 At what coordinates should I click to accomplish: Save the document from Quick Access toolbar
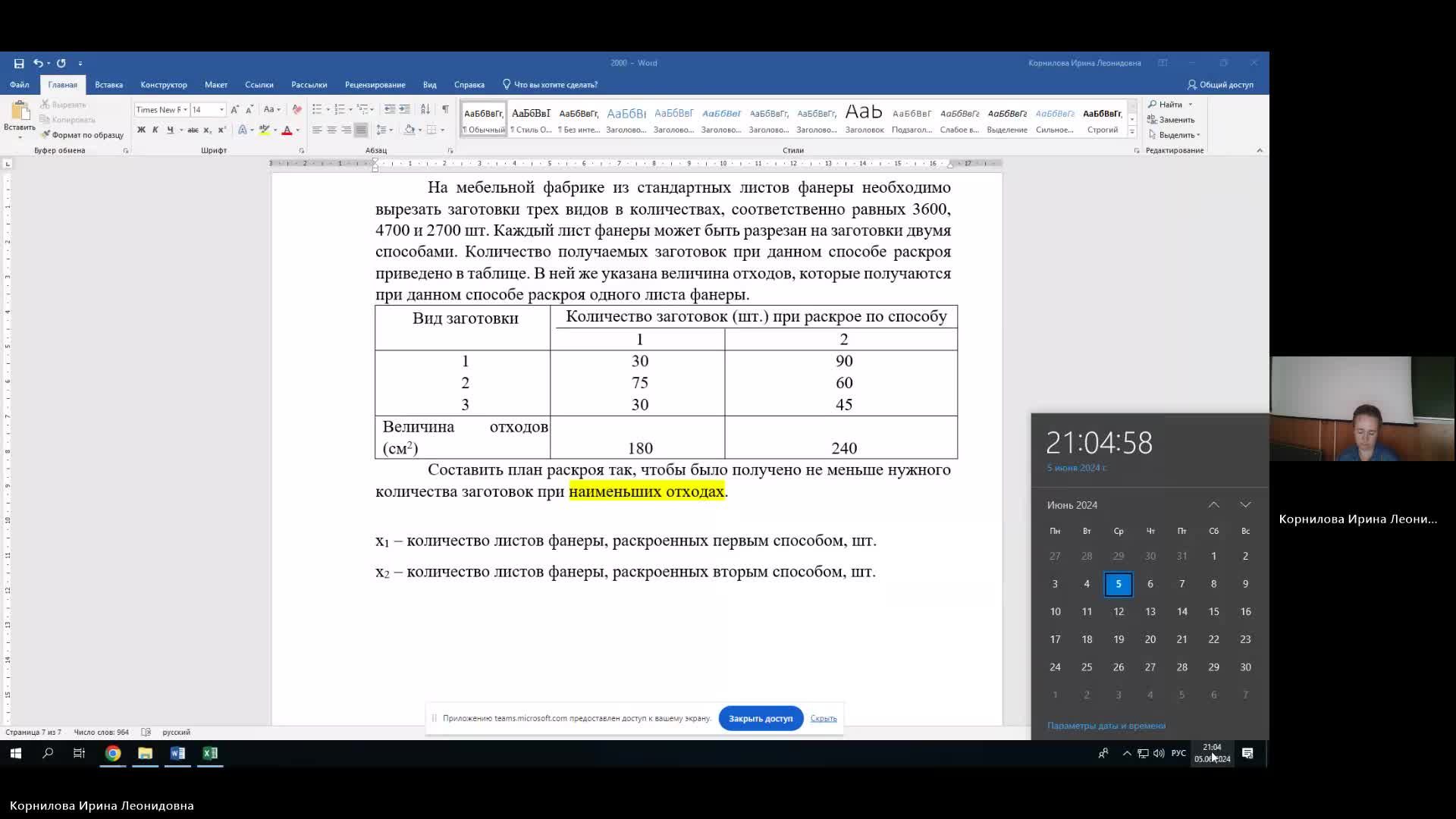(x=19, y=63)
